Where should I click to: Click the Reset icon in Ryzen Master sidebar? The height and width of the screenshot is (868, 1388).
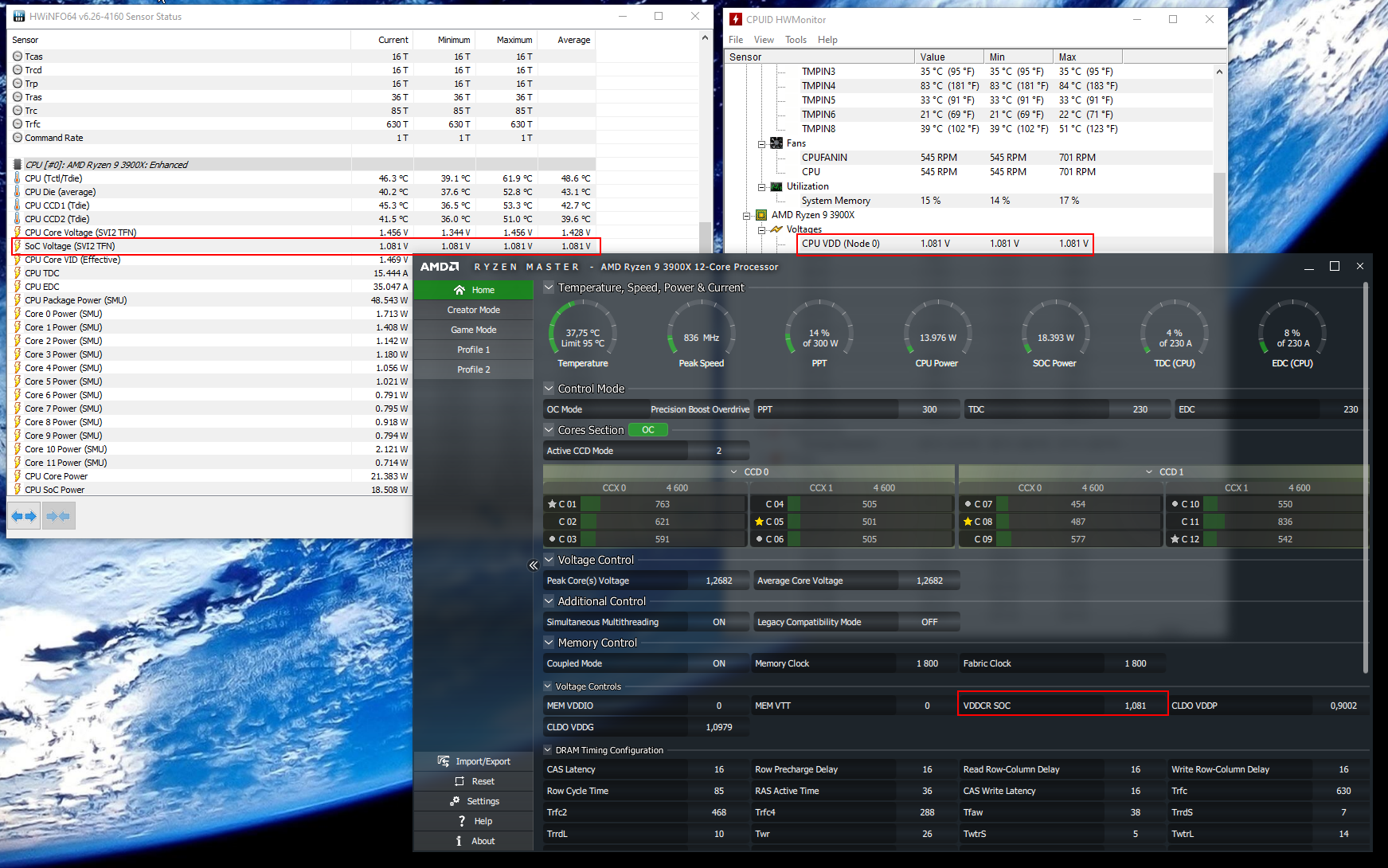(459, 781)
